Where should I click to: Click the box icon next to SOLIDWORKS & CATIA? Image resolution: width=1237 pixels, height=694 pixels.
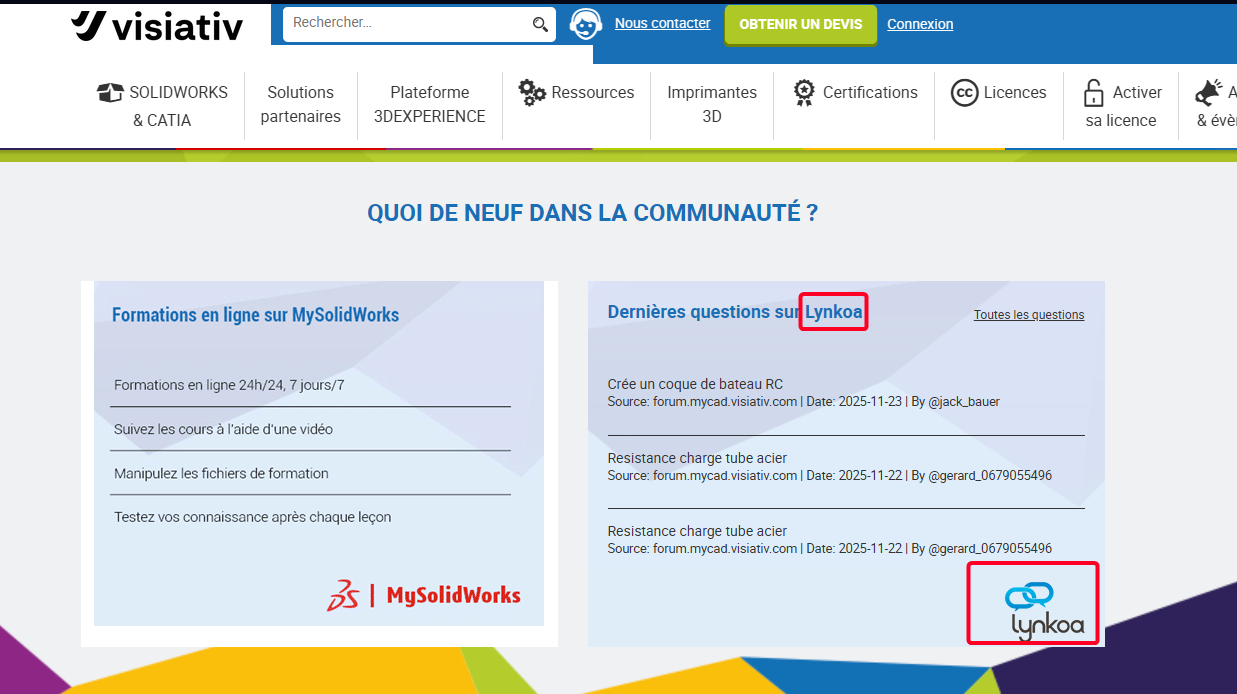click(110, 93)
